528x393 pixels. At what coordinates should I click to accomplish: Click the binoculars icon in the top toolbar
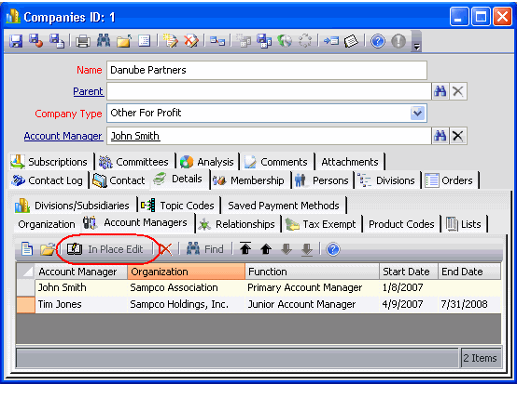click(103, 41)
